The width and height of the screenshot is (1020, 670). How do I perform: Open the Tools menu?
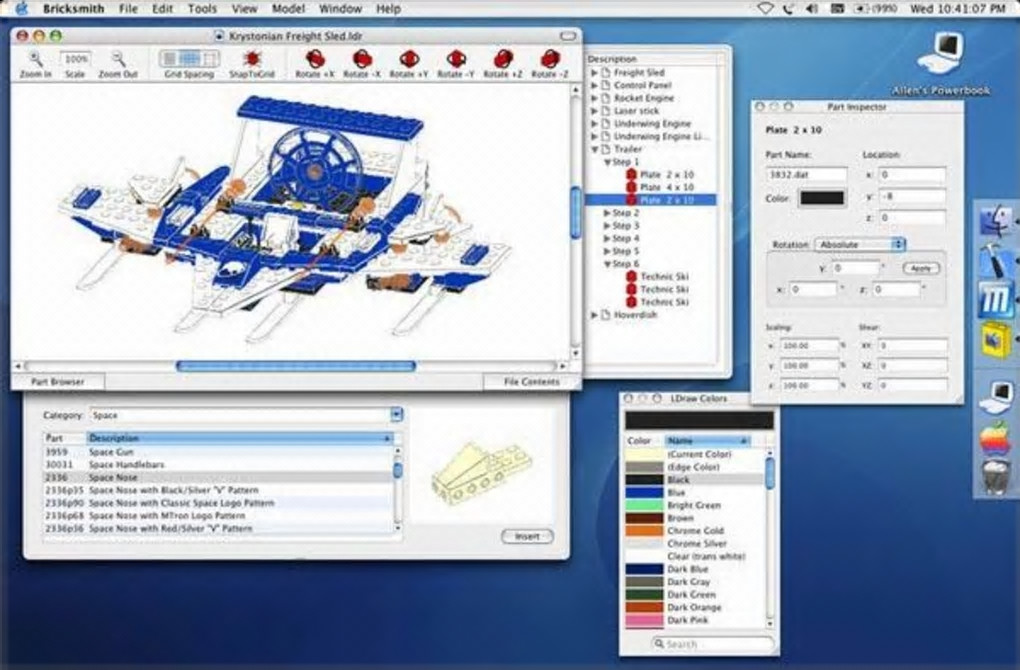202,8
